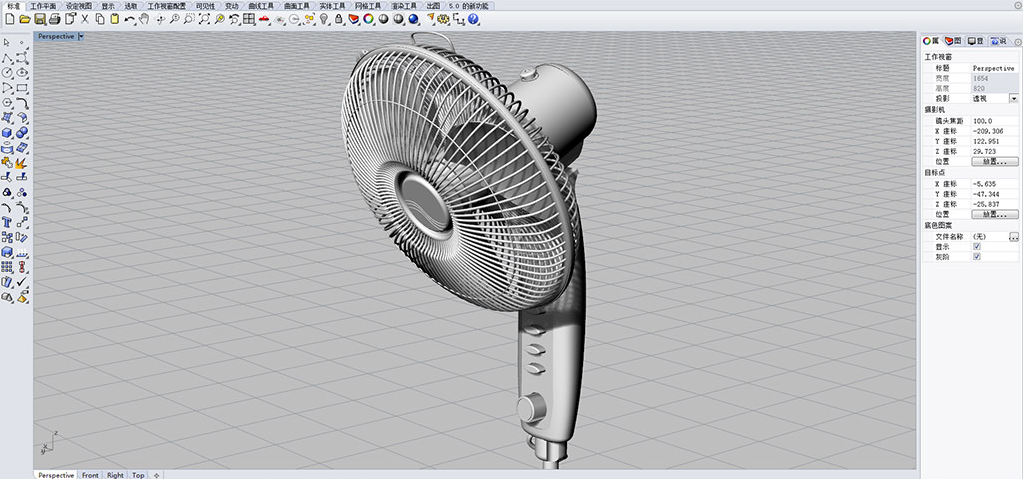Cut selection with the scissors icon

[x=85, y=19]
